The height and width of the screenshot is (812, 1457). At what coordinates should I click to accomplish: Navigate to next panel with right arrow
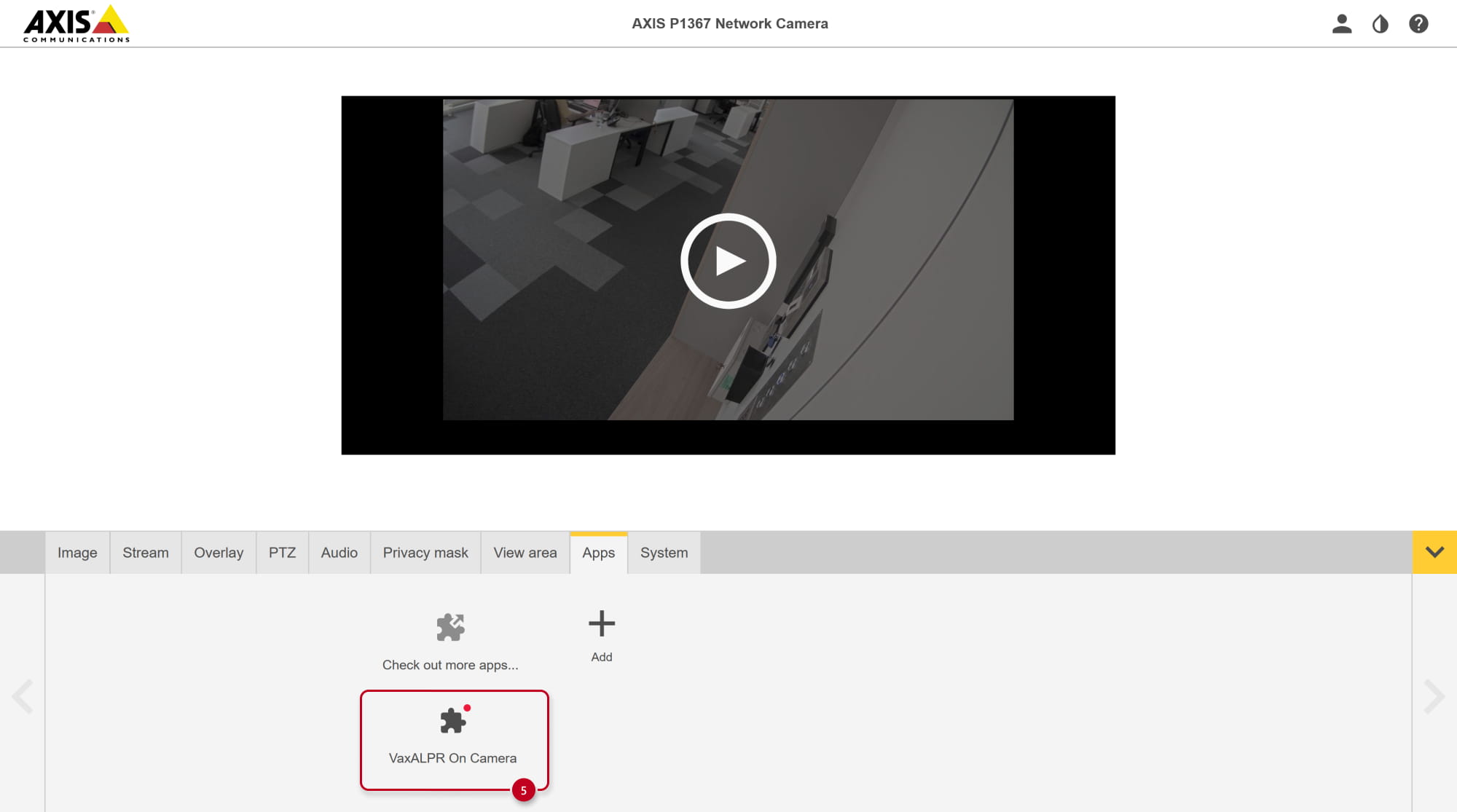click(x=1434, y=697)
